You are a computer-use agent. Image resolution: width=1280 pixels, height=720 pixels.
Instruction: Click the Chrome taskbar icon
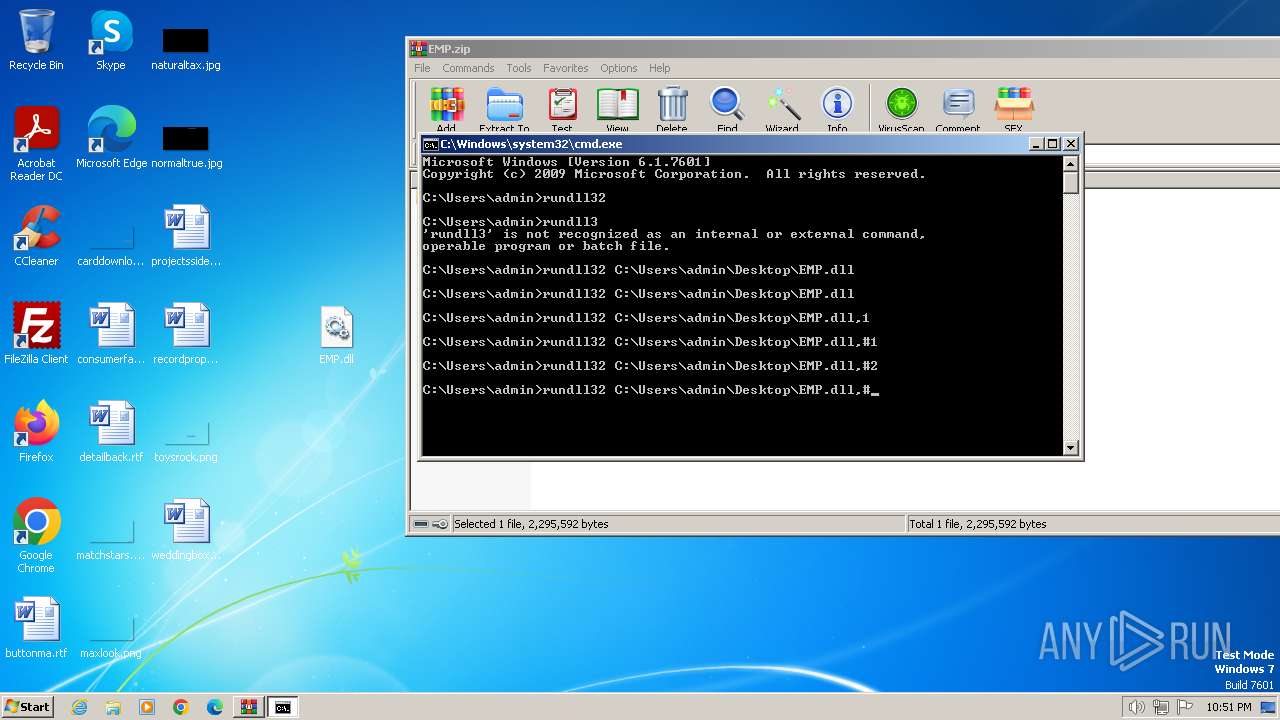click(x=181, y=707)
